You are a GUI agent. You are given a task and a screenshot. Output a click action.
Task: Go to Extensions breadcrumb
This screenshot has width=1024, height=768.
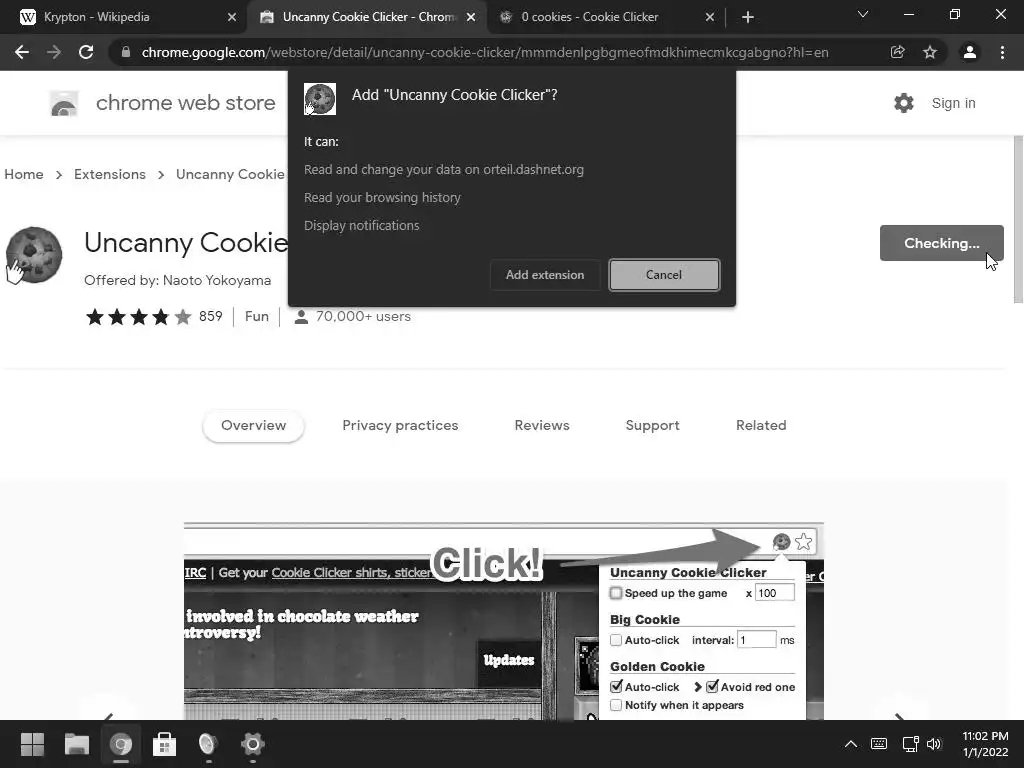tap(110, 174)
